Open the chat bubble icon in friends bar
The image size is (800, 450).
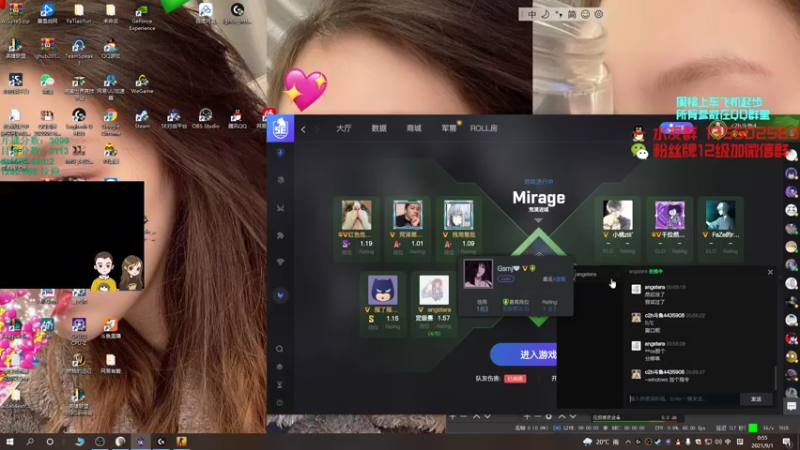pyautogui.click(x=791, y=406)
